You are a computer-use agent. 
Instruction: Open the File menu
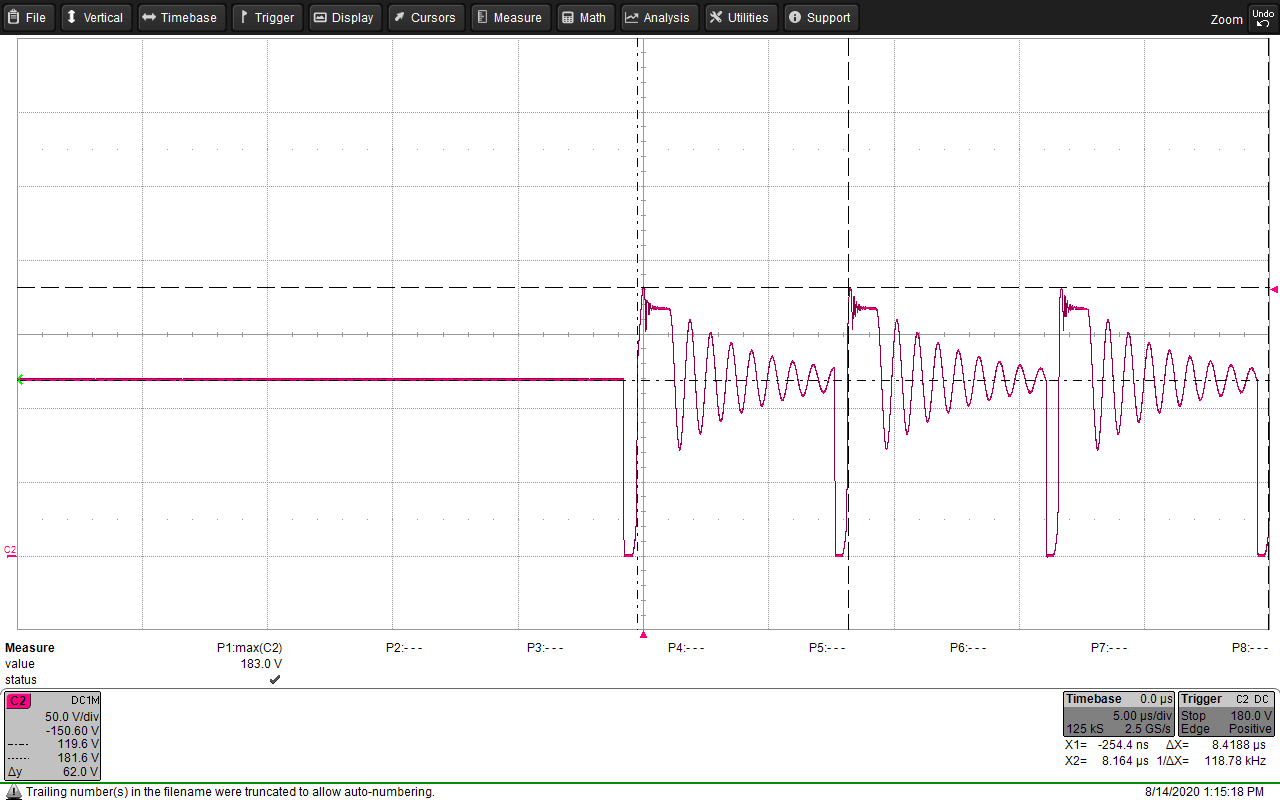28,17
